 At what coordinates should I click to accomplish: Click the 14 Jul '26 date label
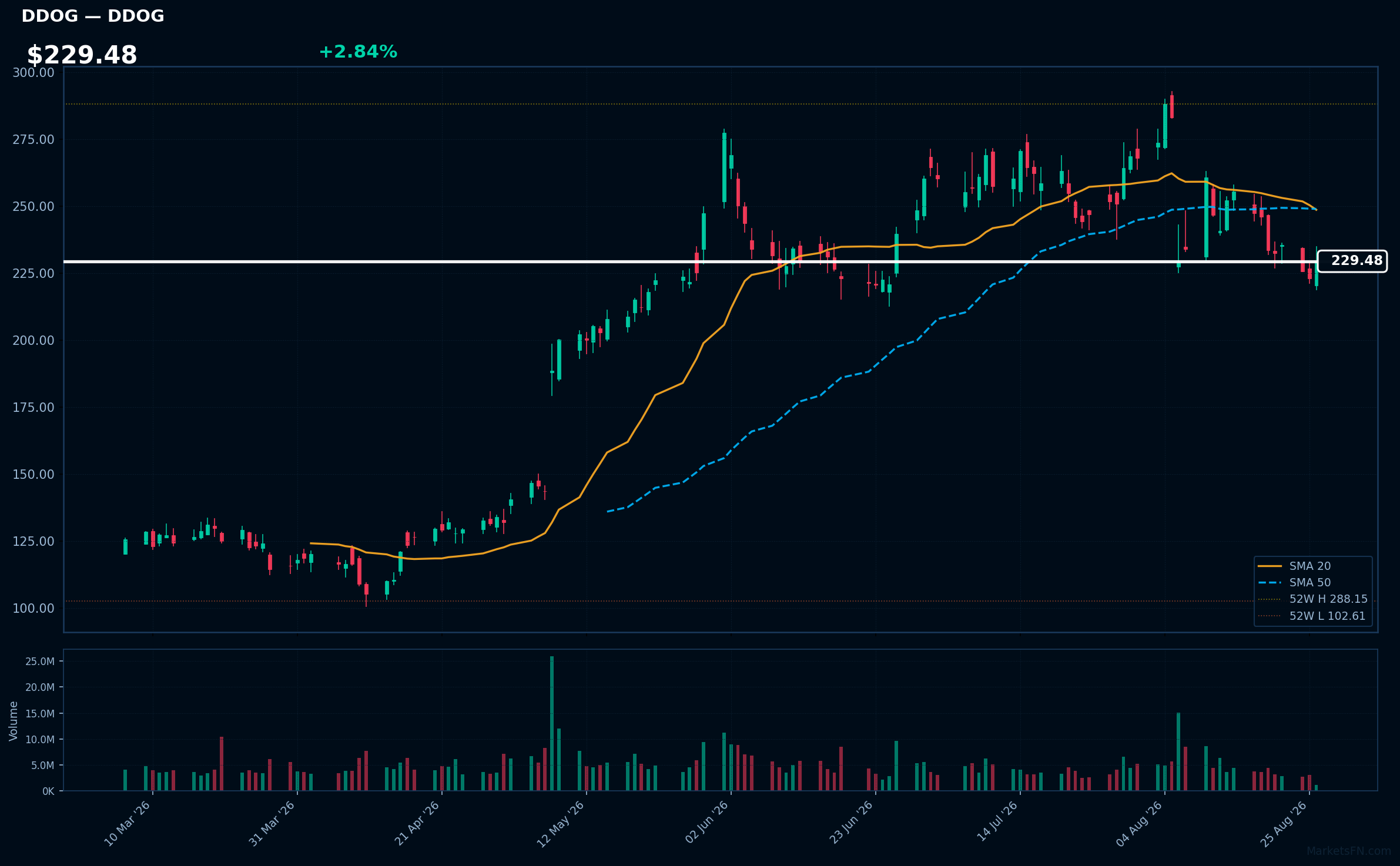point(997,821)
